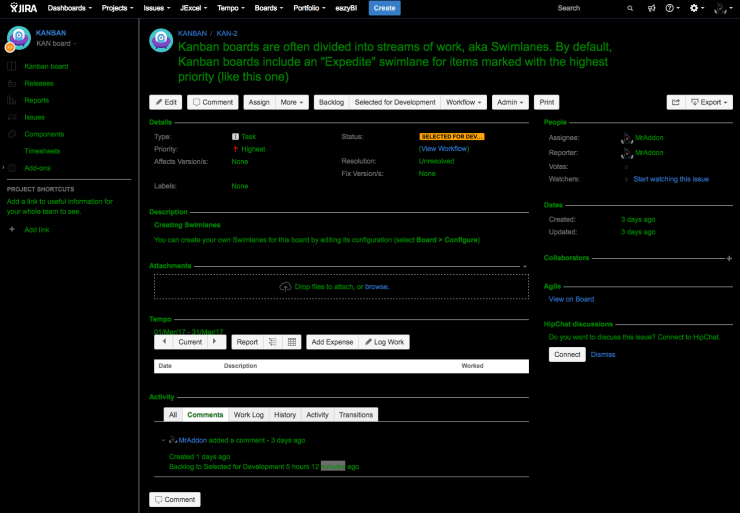Viewport: 740px width, 513px height.
Task: Click the Log Work button
Action: tap(384, 342)
